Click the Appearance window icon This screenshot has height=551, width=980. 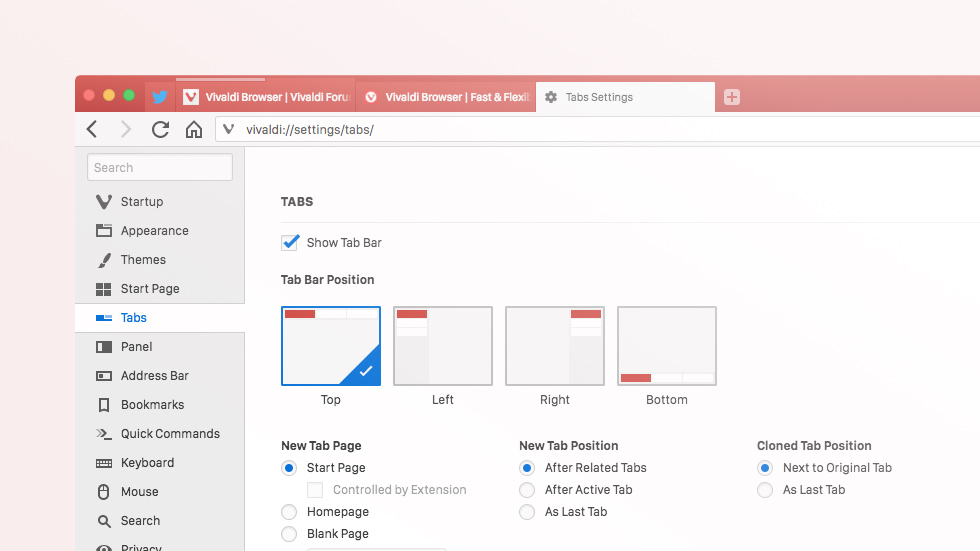pos(104,231)
